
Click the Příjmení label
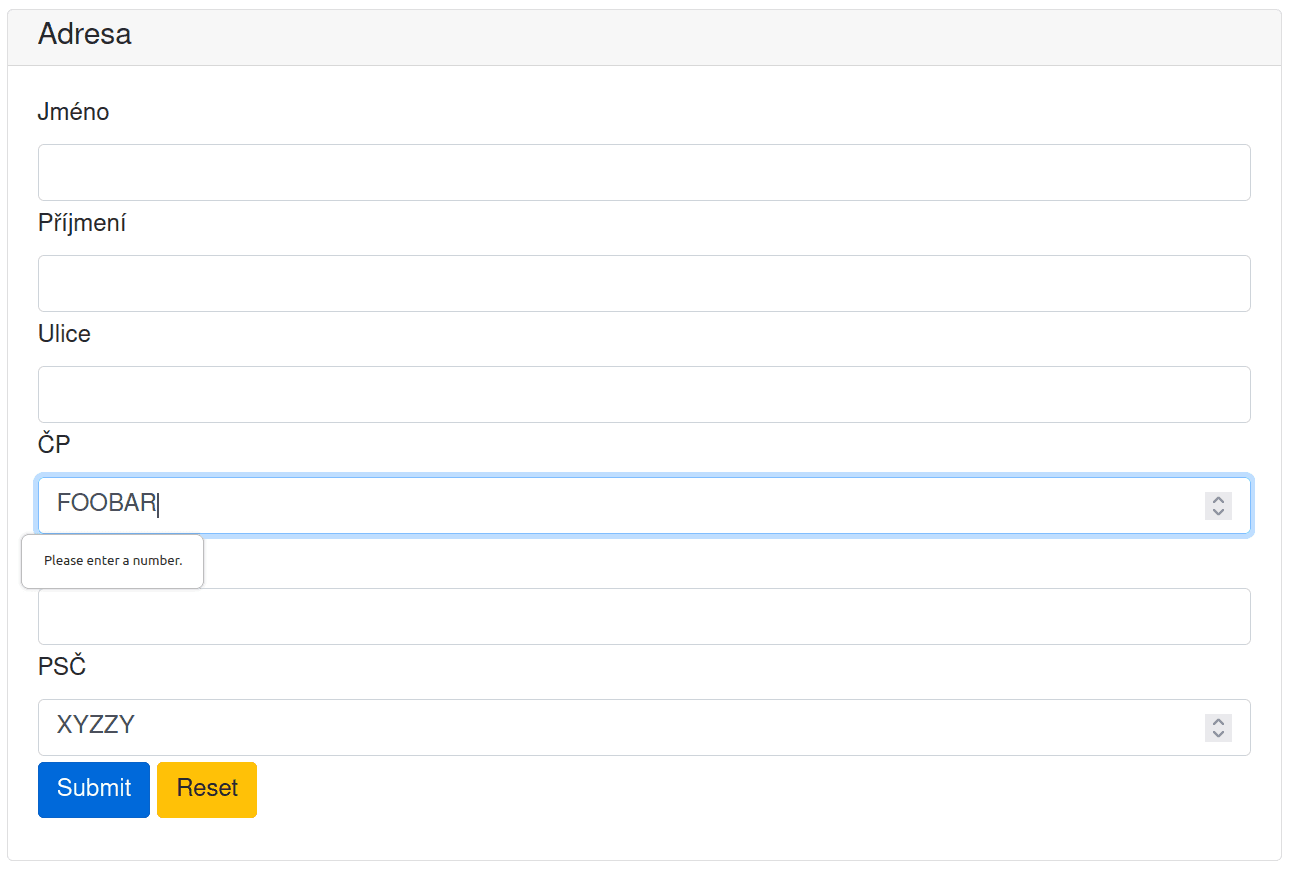click(x=82, y=223)
